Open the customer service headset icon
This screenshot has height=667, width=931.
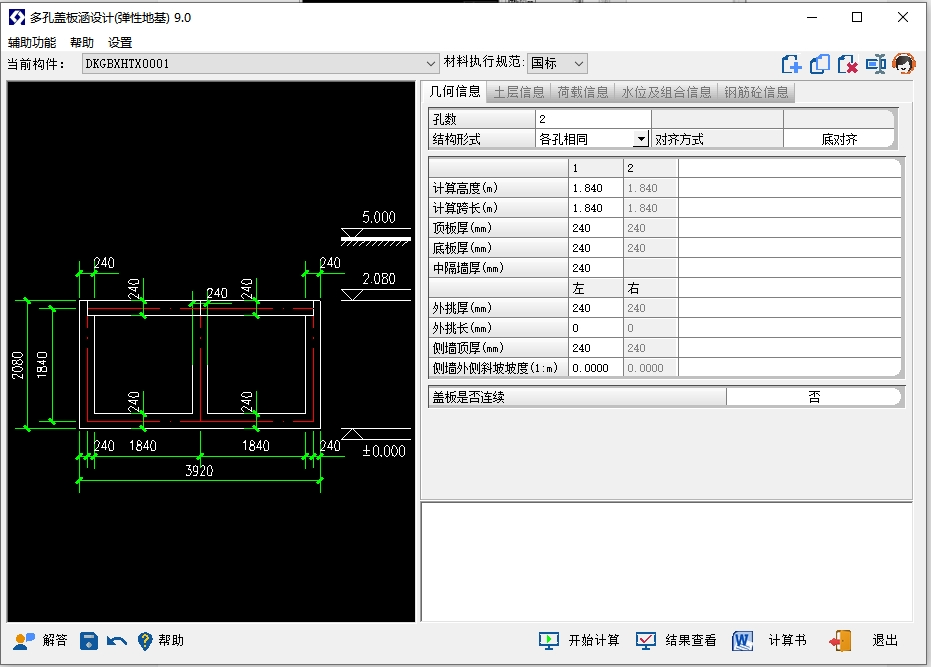[904, 64]
